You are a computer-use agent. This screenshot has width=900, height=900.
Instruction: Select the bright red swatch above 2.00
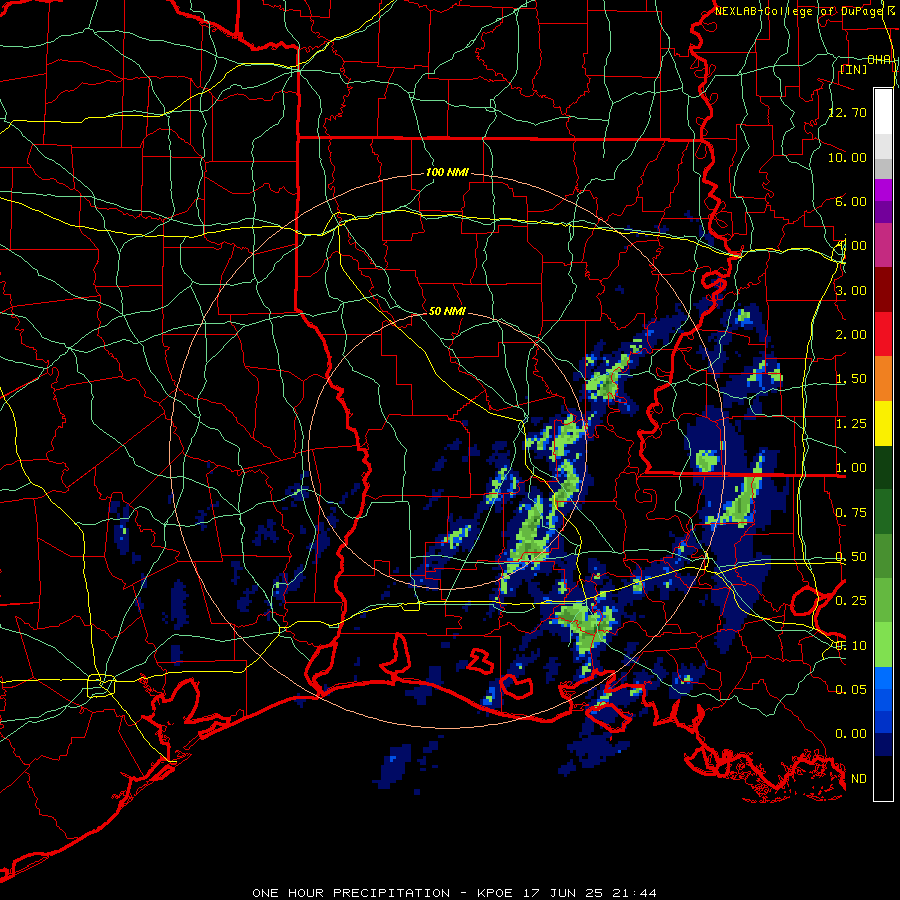pos(883,334)
